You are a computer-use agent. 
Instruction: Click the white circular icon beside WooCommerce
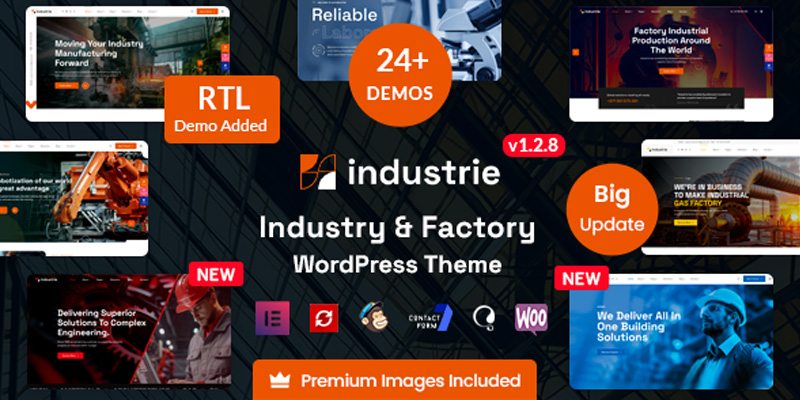coord(483,318)
